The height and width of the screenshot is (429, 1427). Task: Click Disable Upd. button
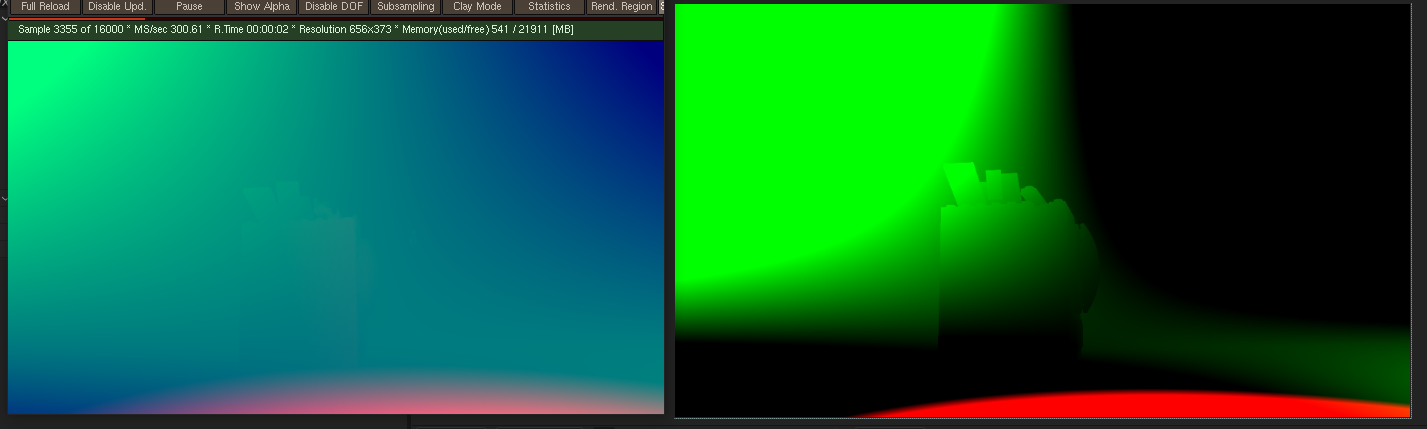click(x=117, y=7)
